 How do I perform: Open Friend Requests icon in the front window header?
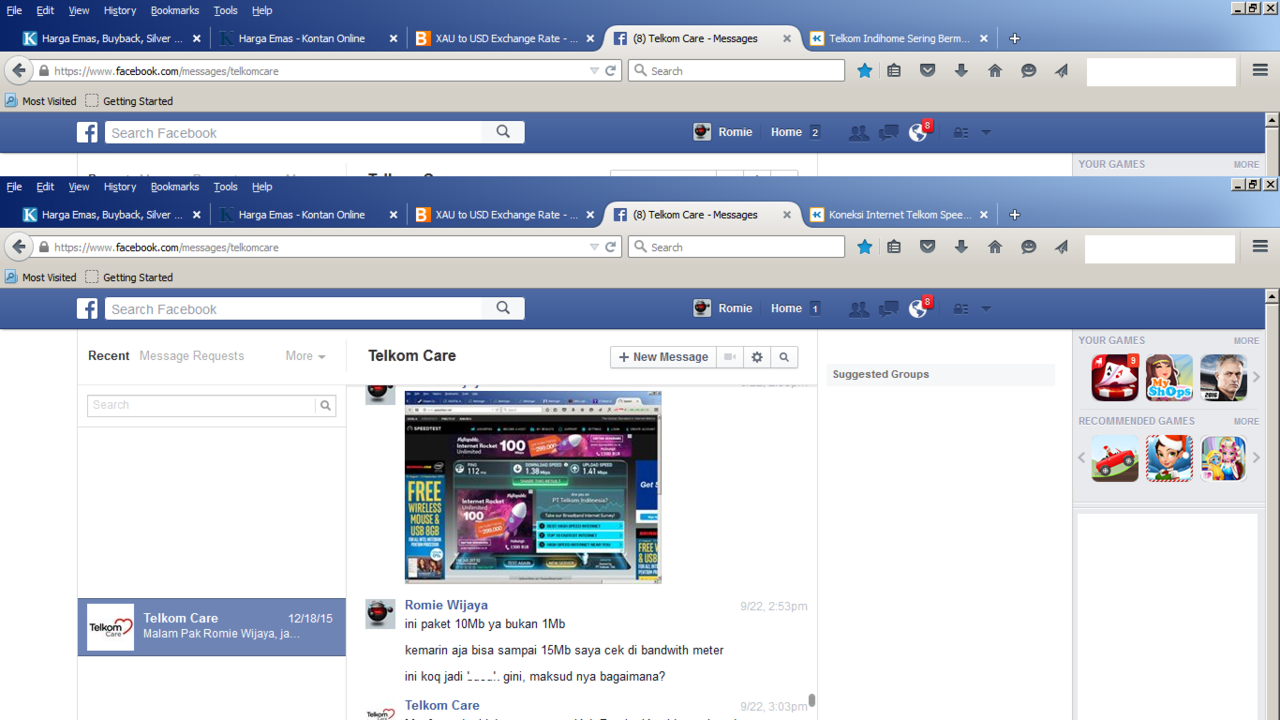click(858, 309)
